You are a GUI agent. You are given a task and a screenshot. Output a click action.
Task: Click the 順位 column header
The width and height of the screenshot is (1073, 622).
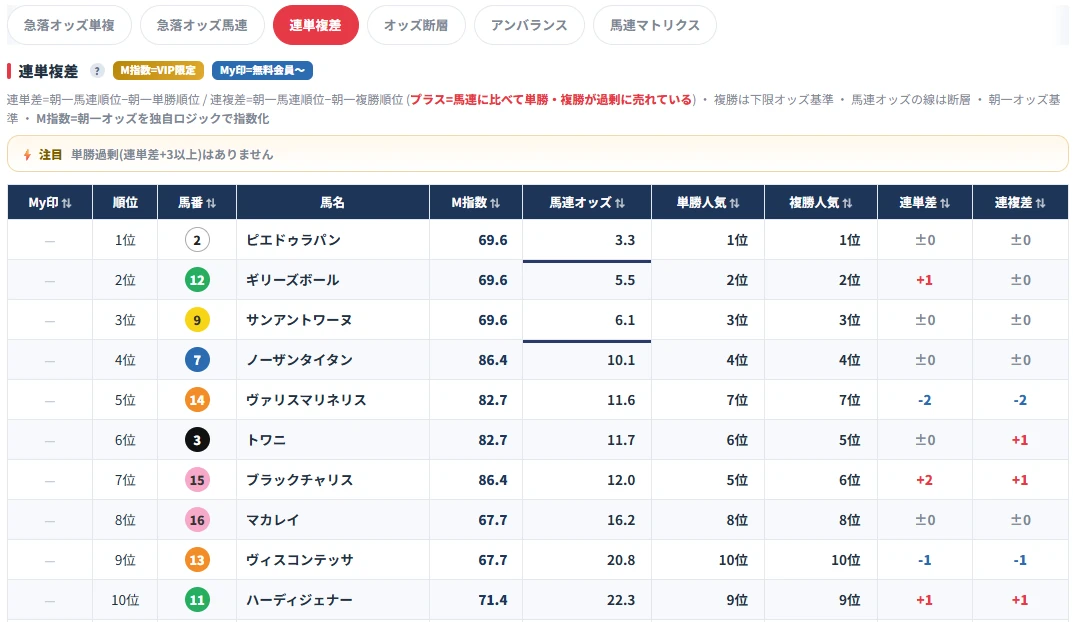click(125, 203)
